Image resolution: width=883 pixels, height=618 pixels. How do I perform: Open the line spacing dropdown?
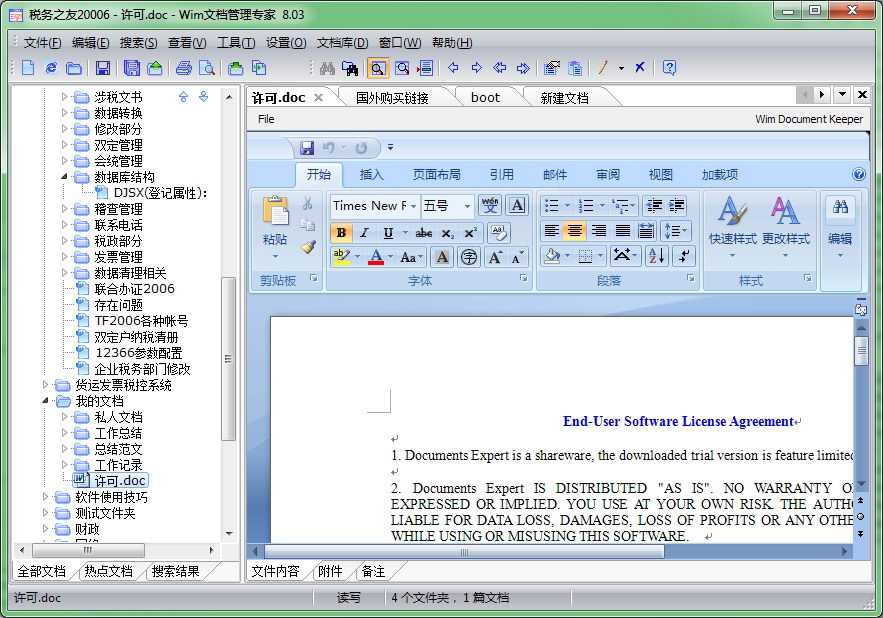click(676, 230)
